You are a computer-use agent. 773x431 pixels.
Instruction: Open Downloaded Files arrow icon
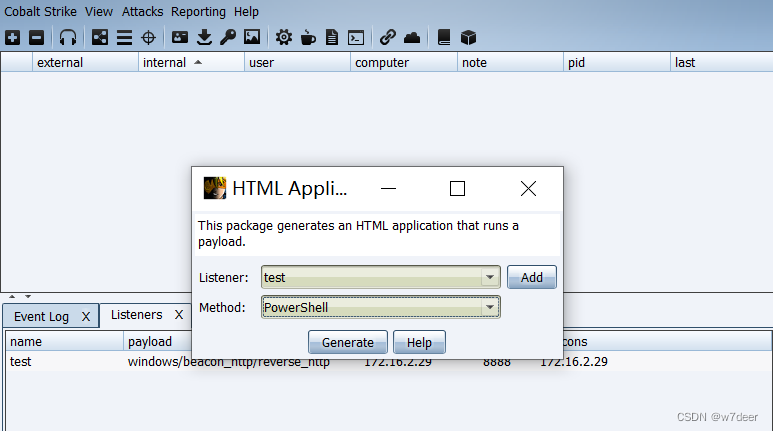[204, 37]
